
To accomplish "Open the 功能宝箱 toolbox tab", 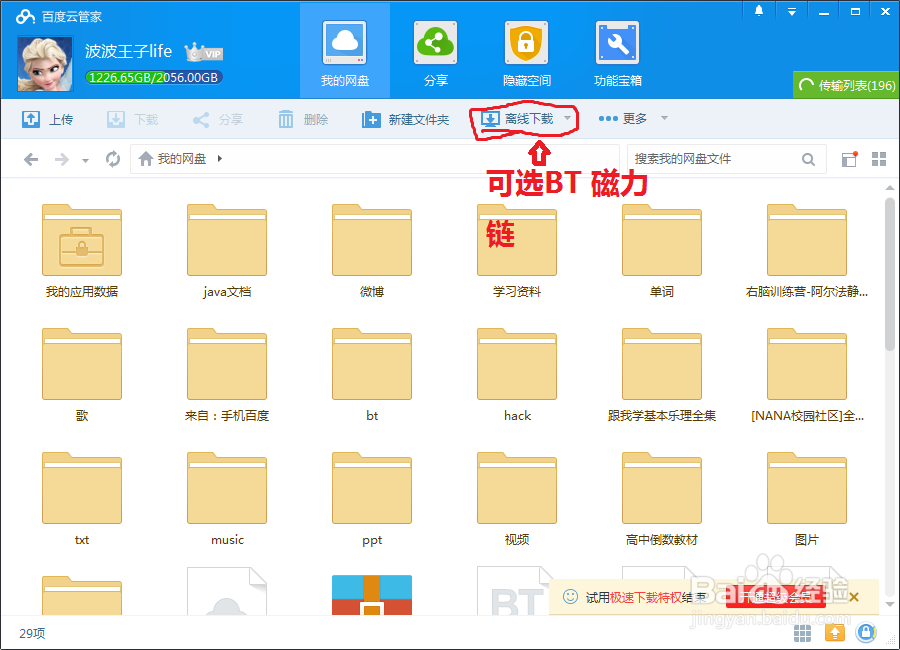I will [x=618, y=52].
